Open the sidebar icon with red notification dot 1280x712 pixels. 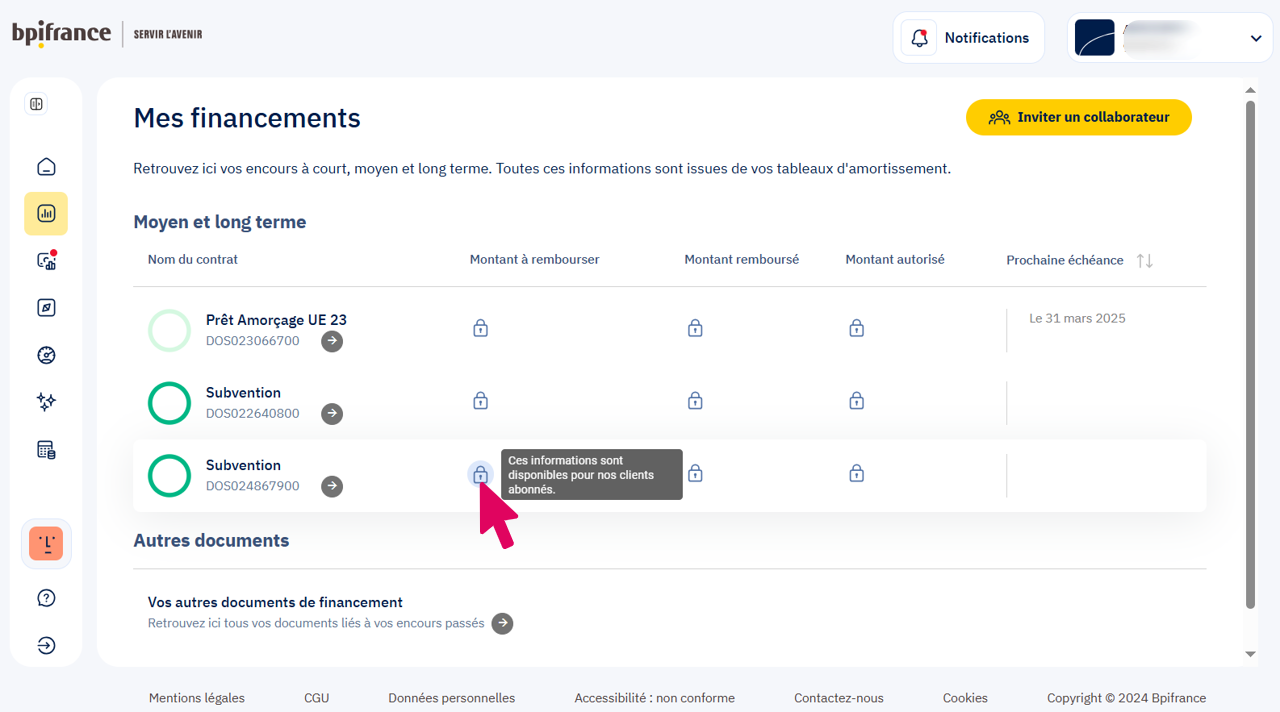click(x=46, y=261)
